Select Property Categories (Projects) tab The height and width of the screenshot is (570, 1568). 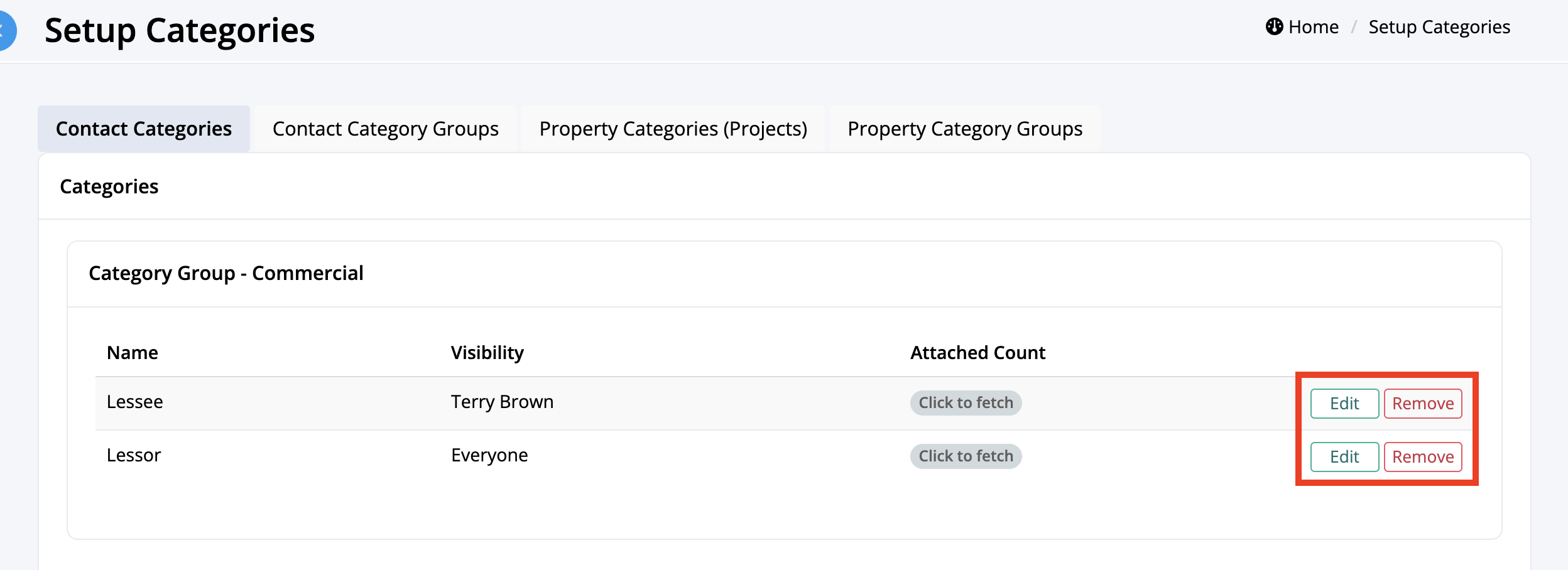pyautogui.click(x=673, y=129)
